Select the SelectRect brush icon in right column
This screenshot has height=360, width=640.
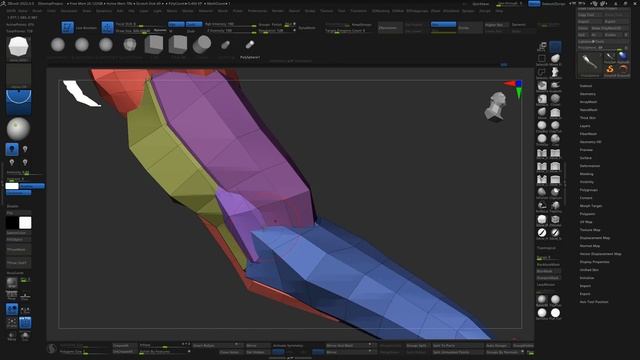click(542, 60)
